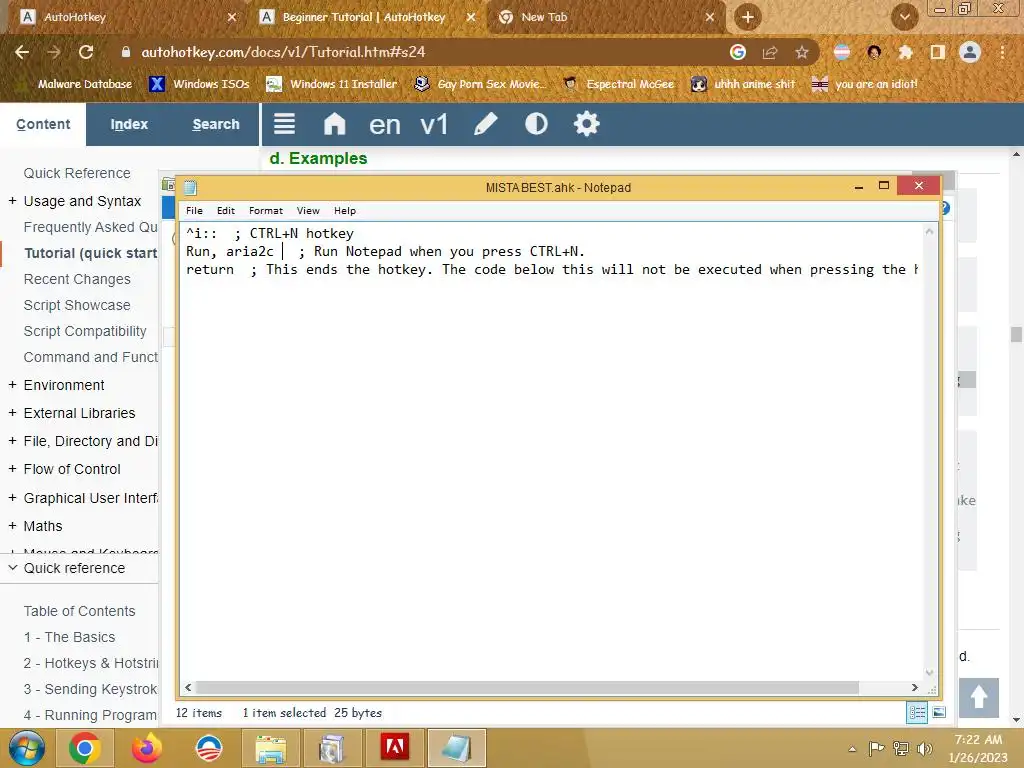The height and width of the screenshot is (768, 1024).
Task: Open the Quick Reference sidebar link
Action: pos(77,173)
